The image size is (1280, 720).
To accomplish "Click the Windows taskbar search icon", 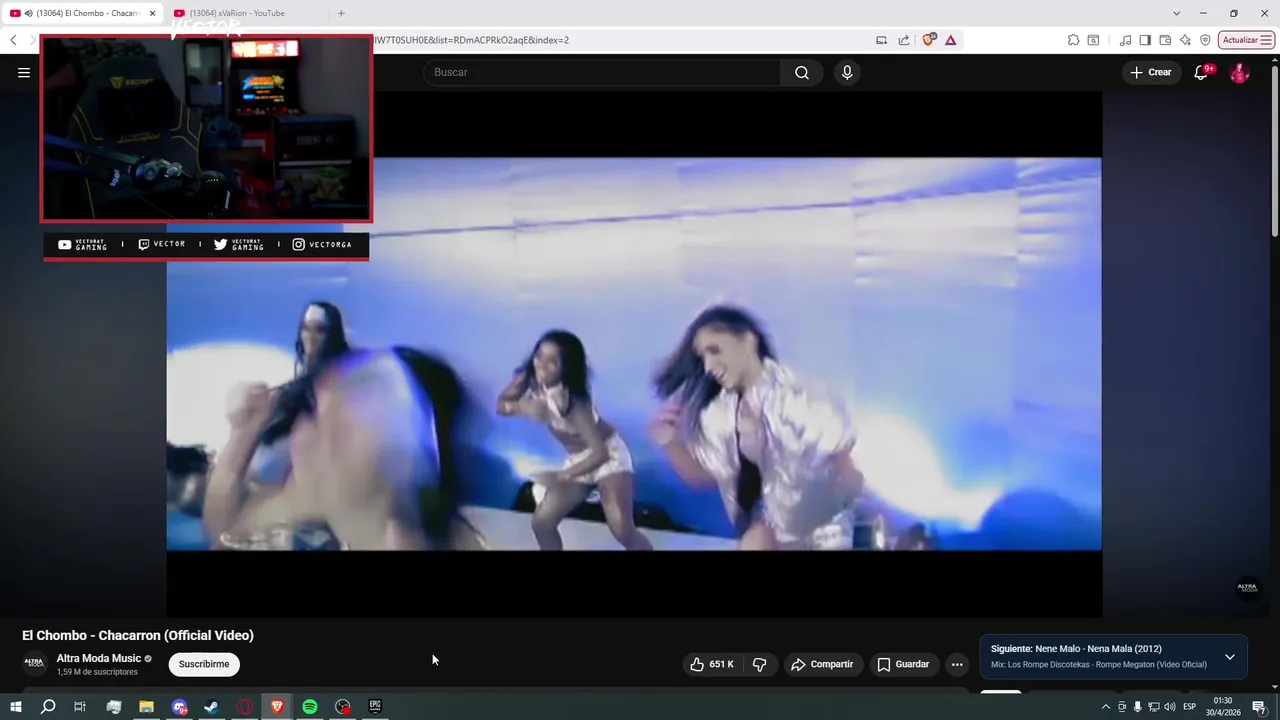I will [x=48, y=706].
